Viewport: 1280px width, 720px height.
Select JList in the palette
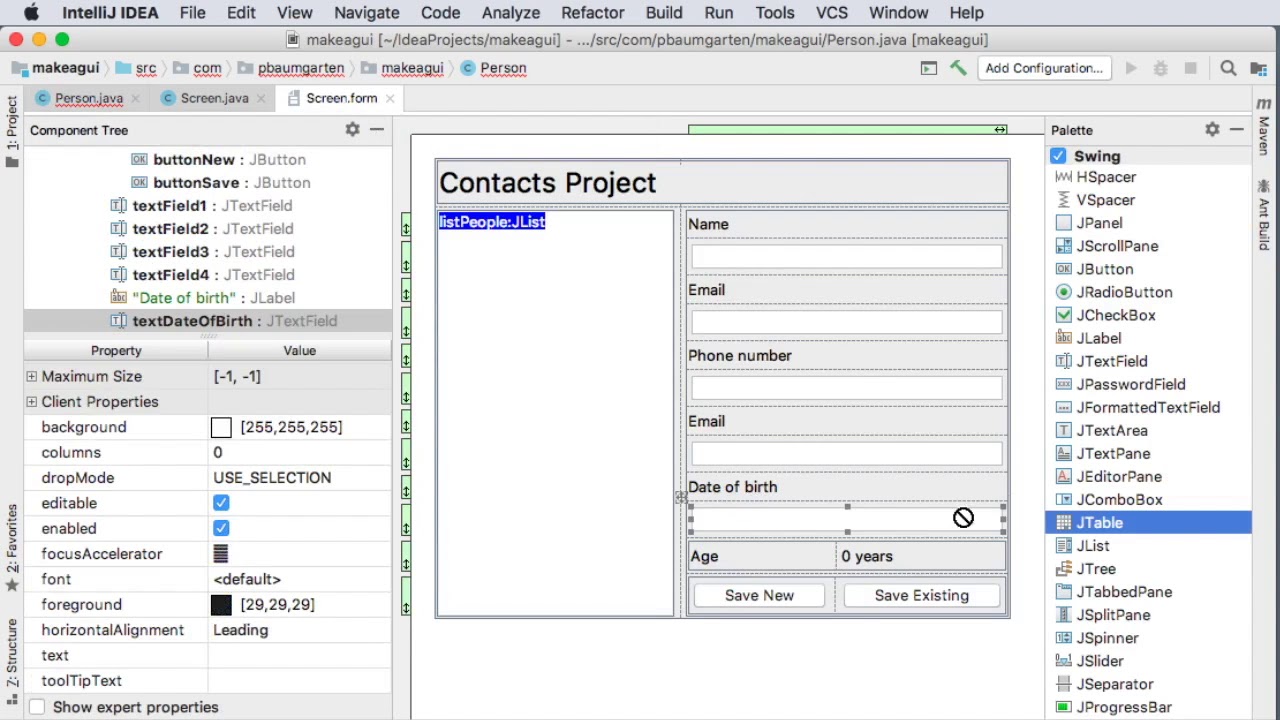pyautogui.click(x=1093, y=545)
